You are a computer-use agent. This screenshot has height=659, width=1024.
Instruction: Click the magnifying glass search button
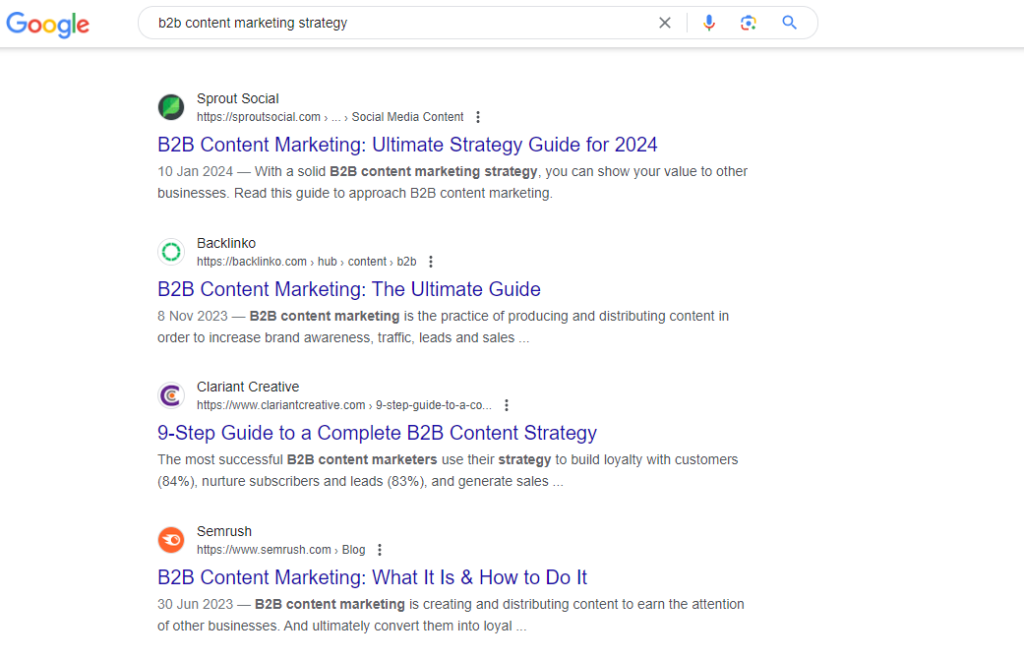point(790,23)
